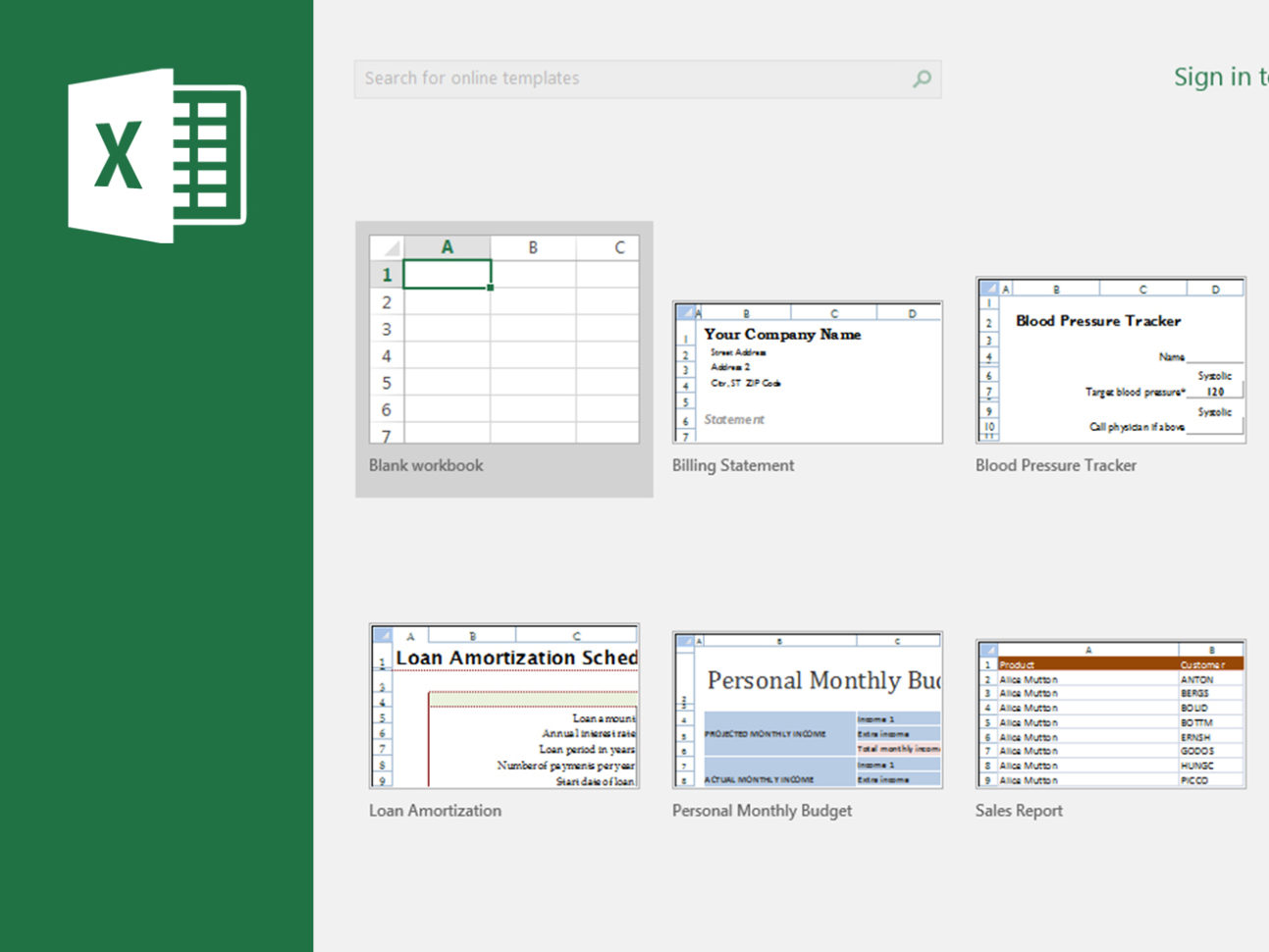
Task: Click the online templates search field
Action: coord(628,79)
